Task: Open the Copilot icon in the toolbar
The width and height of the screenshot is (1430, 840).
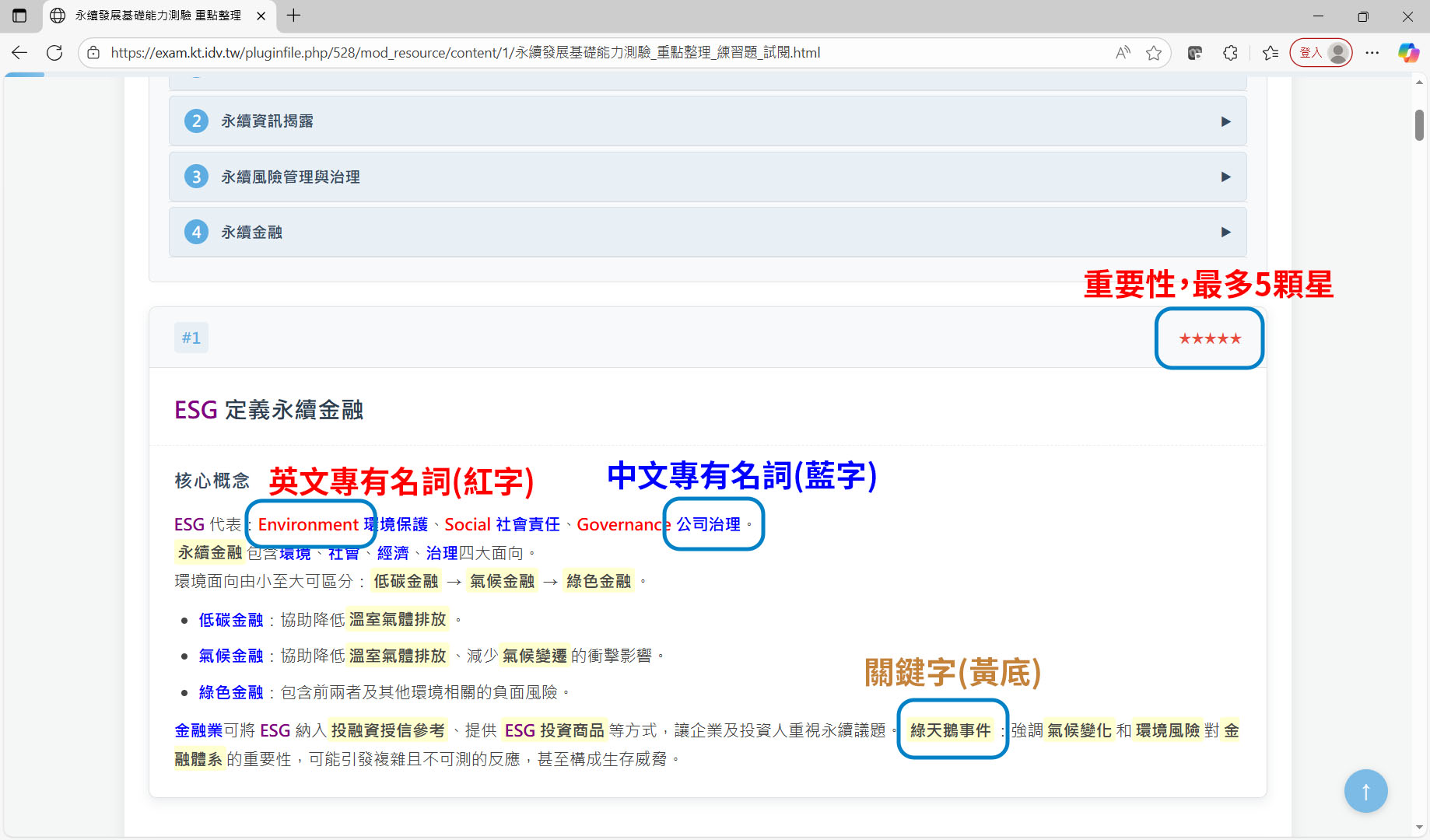Action: 1408,53
